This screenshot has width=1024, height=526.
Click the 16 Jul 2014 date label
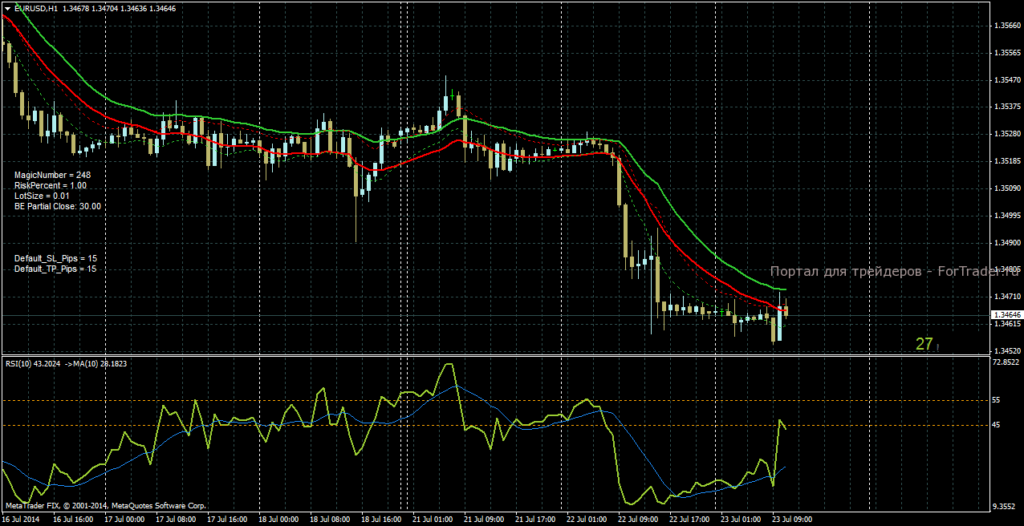[21, 520]
